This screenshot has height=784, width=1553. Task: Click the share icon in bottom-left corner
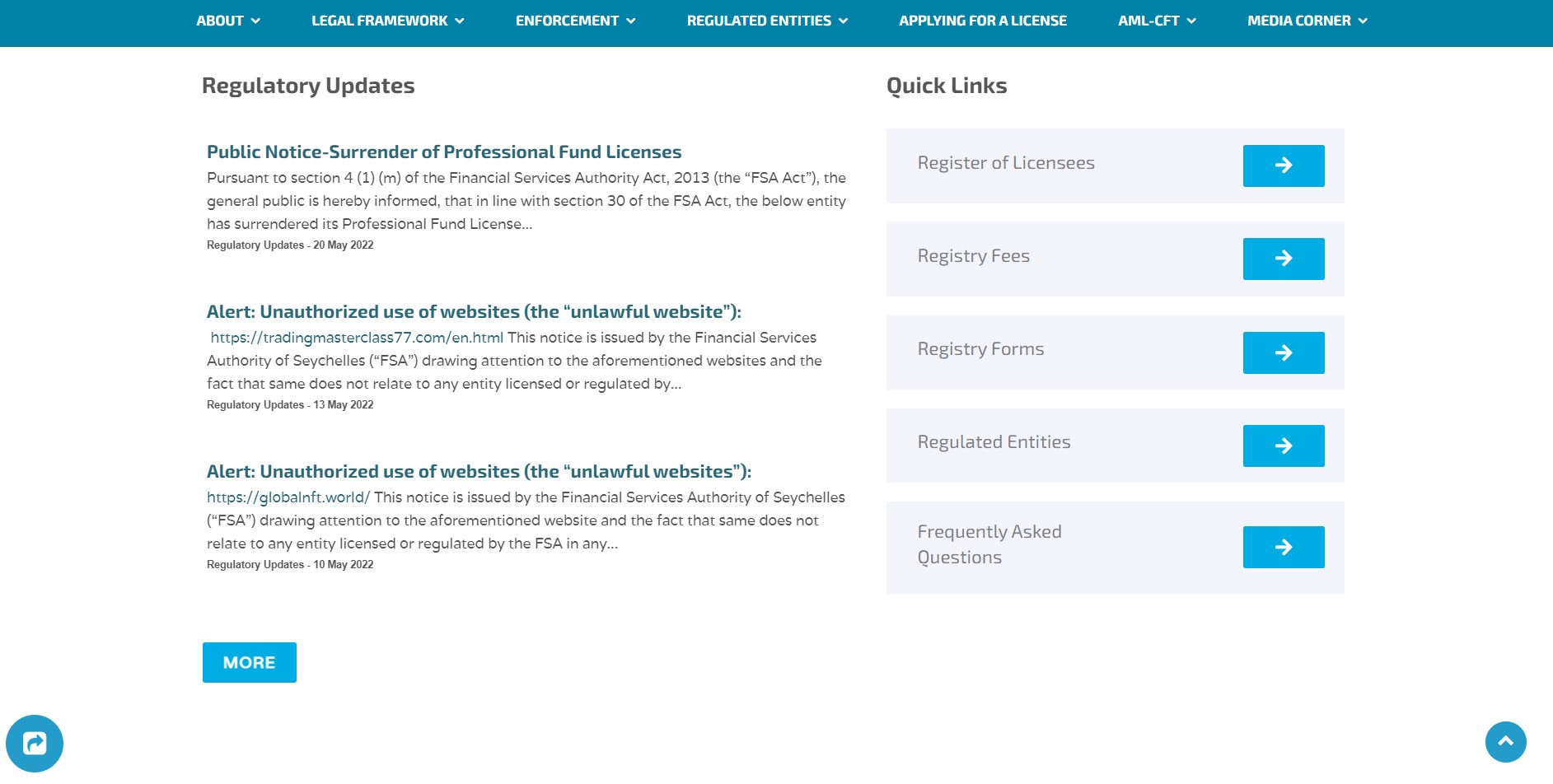(35, 744)
